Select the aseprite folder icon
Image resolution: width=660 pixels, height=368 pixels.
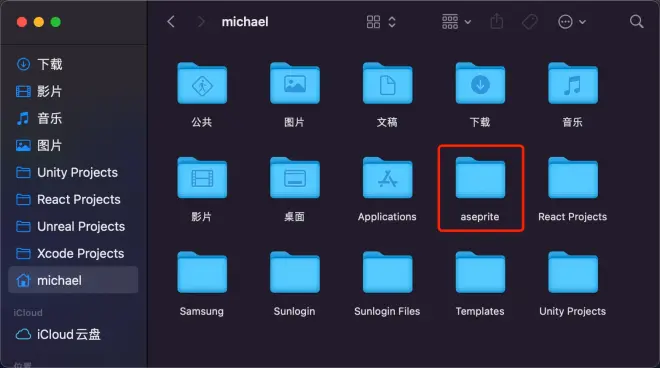coord(480,177)
